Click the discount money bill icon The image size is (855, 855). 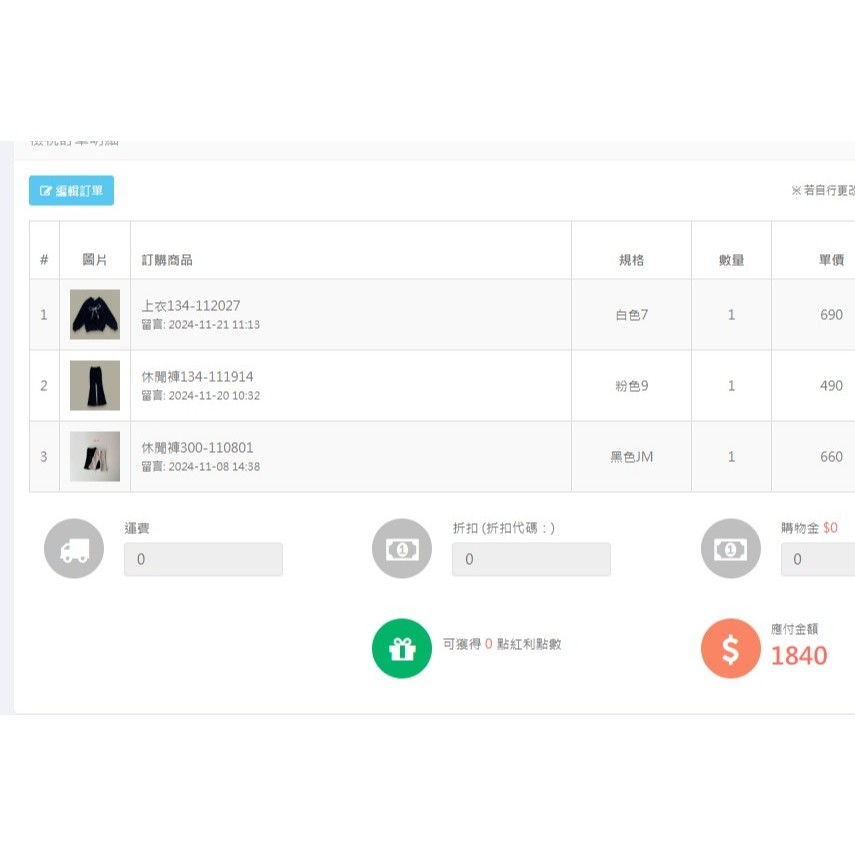click(402, 549)
